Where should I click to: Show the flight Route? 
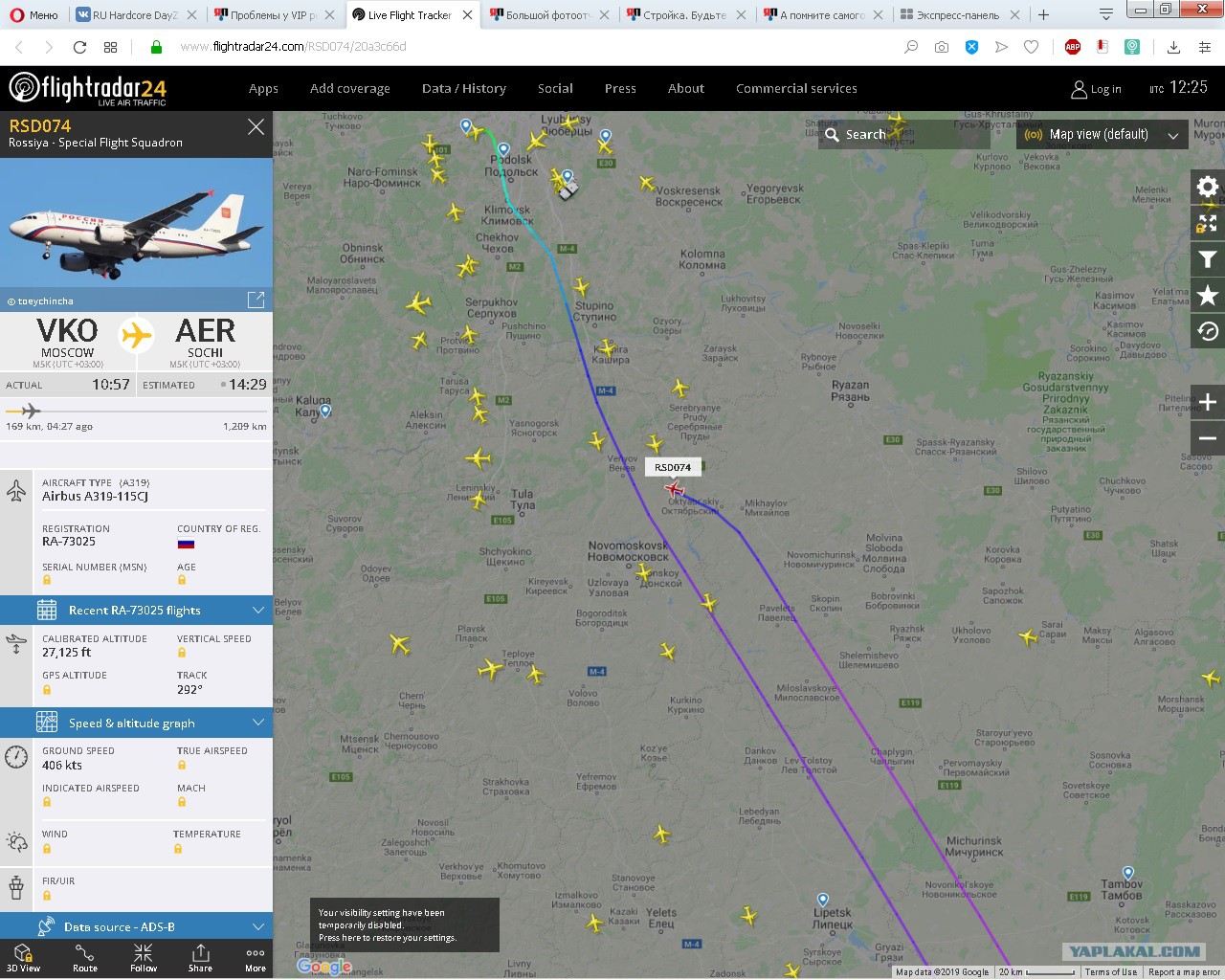tap(85, 958)
